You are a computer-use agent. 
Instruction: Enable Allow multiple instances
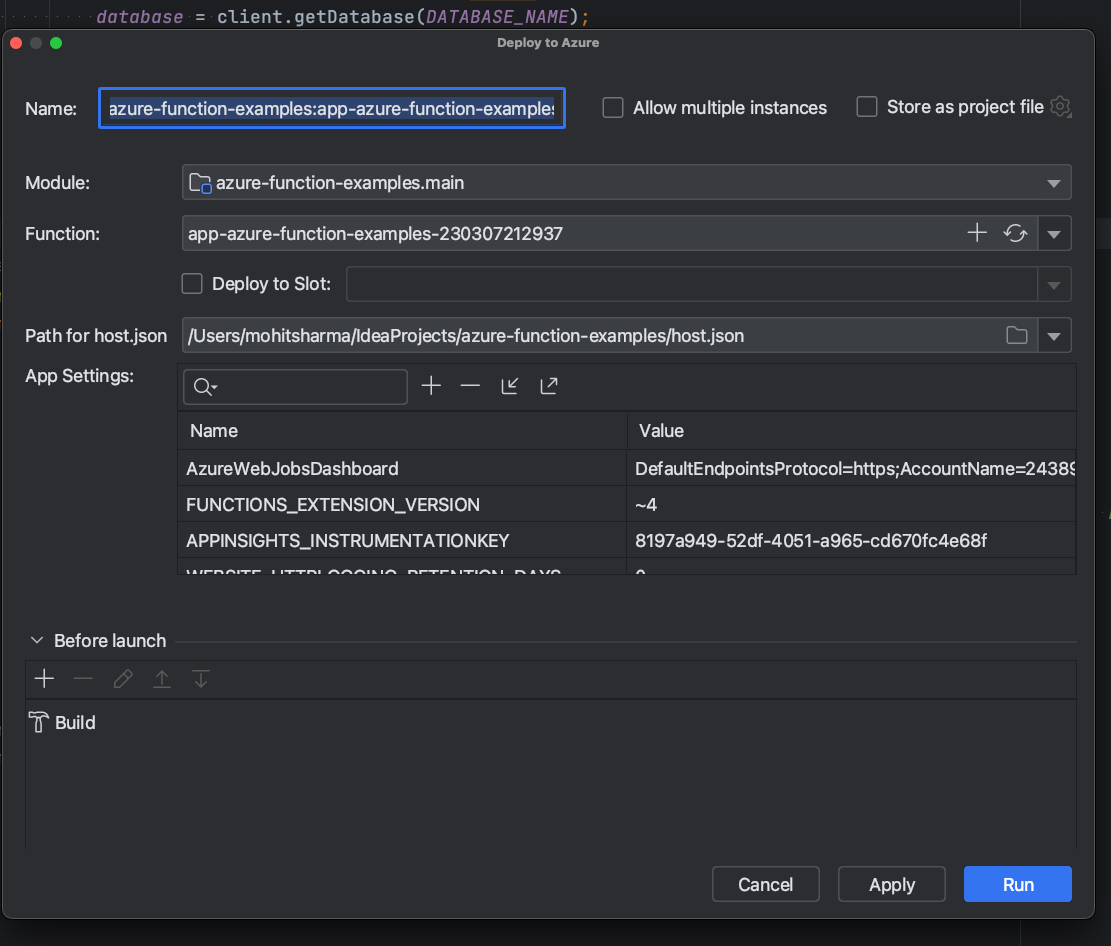[x=613, y=107]
